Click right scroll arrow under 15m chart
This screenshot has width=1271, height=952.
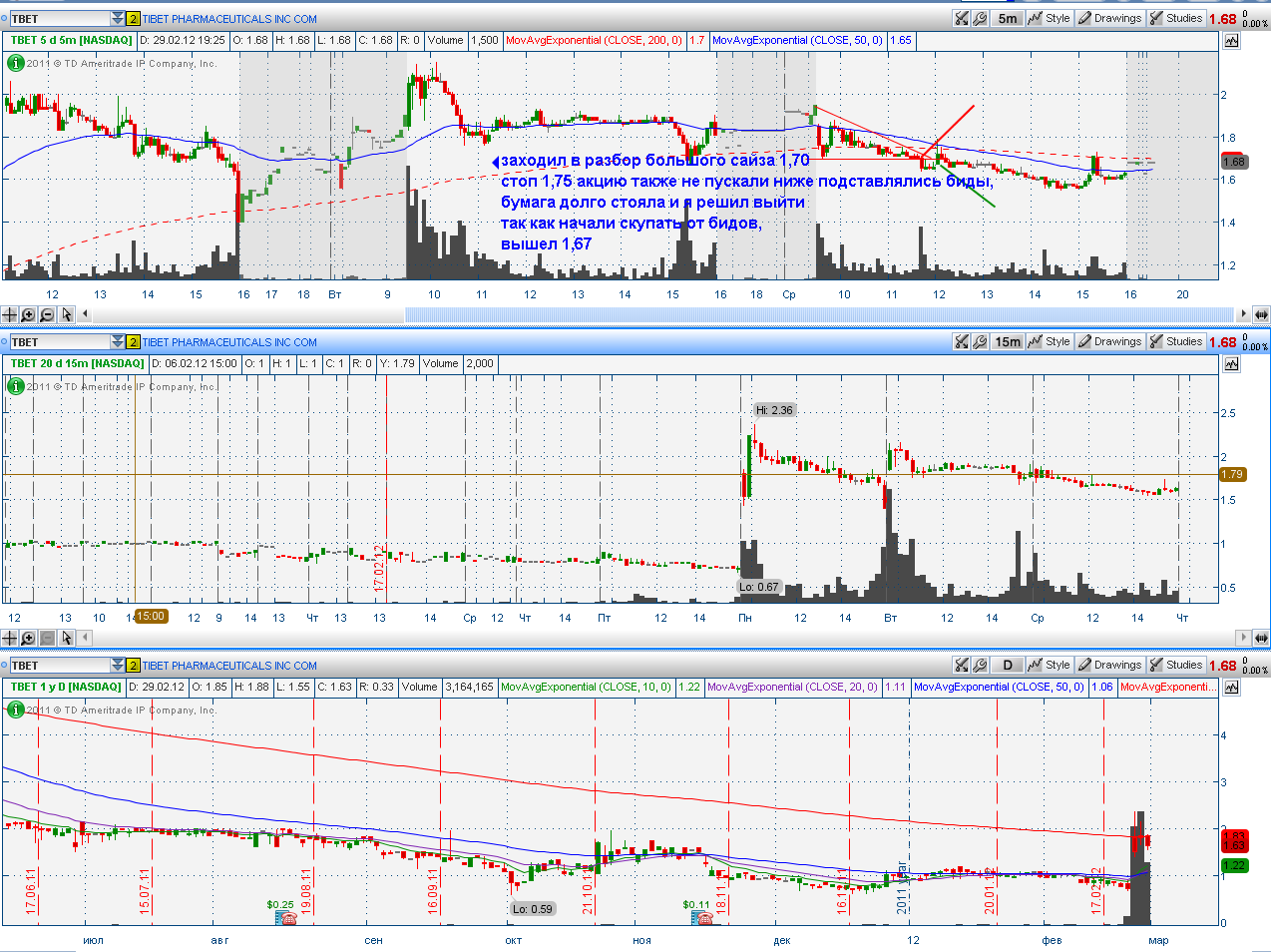coord(1242,638)
